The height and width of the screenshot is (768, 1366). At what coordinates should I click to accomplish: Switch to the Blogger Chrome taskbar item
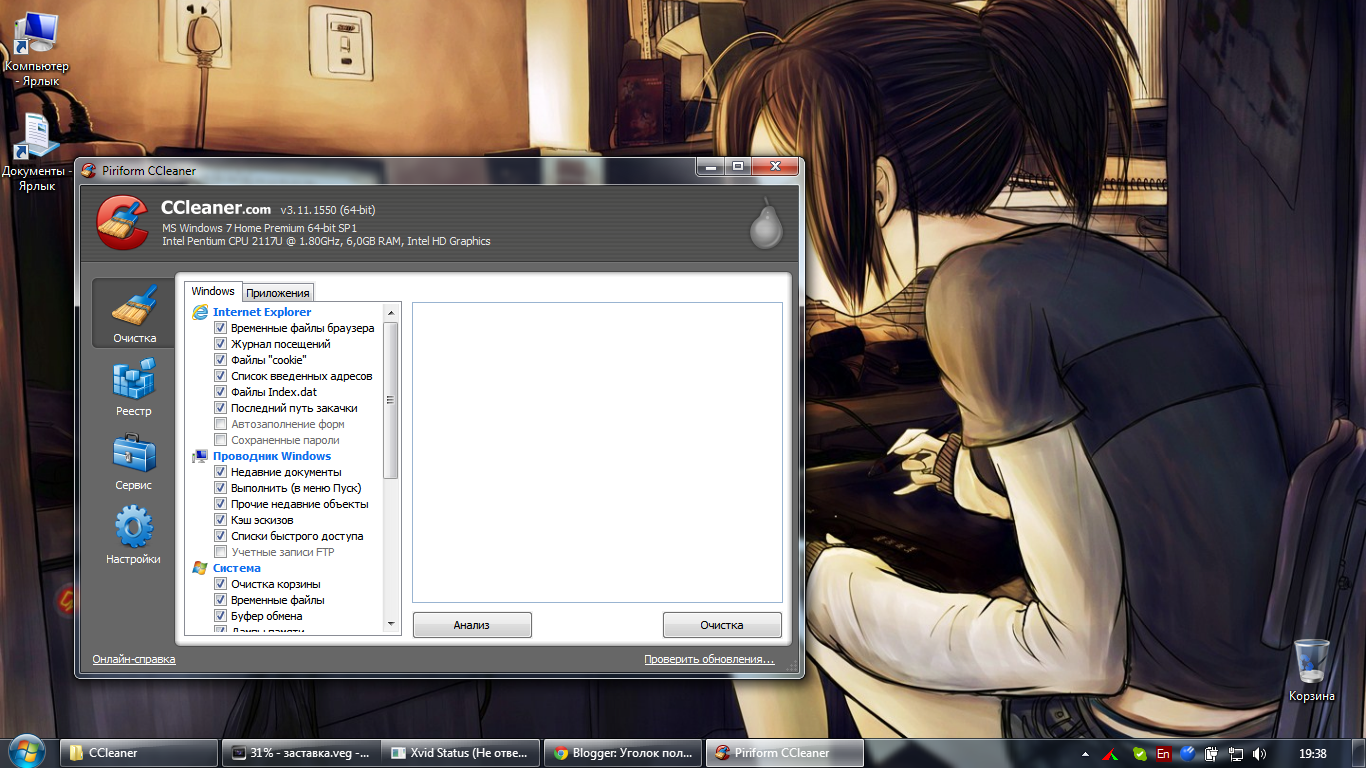point(624,753)
